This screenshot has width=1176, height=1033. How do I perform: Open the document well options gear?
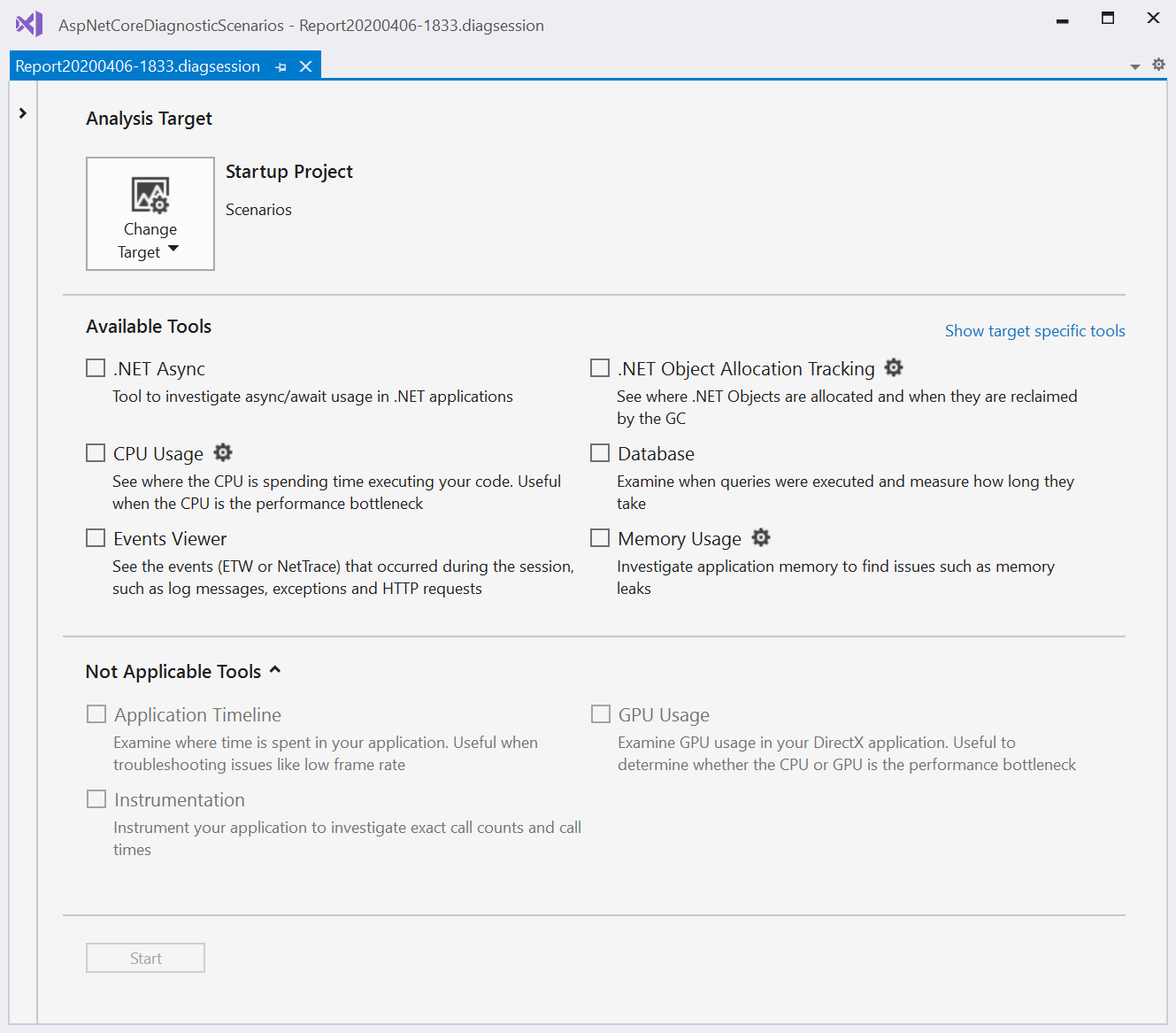(1158, 65)
